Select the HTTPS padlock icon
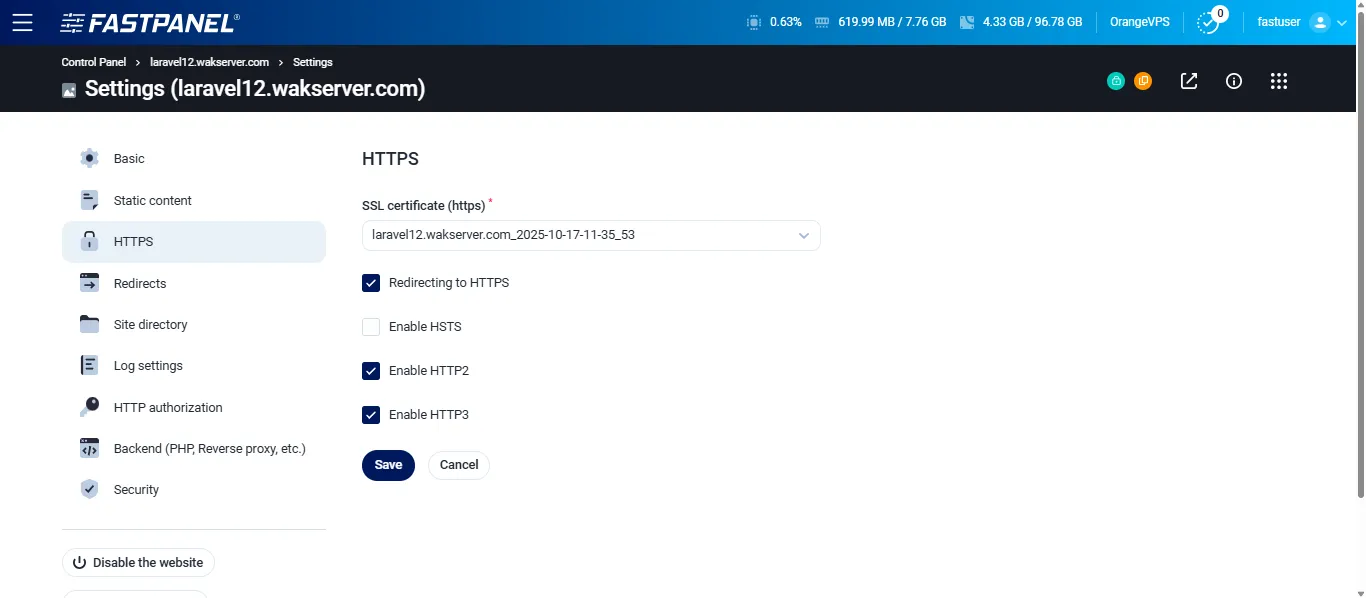 point(89,241)
